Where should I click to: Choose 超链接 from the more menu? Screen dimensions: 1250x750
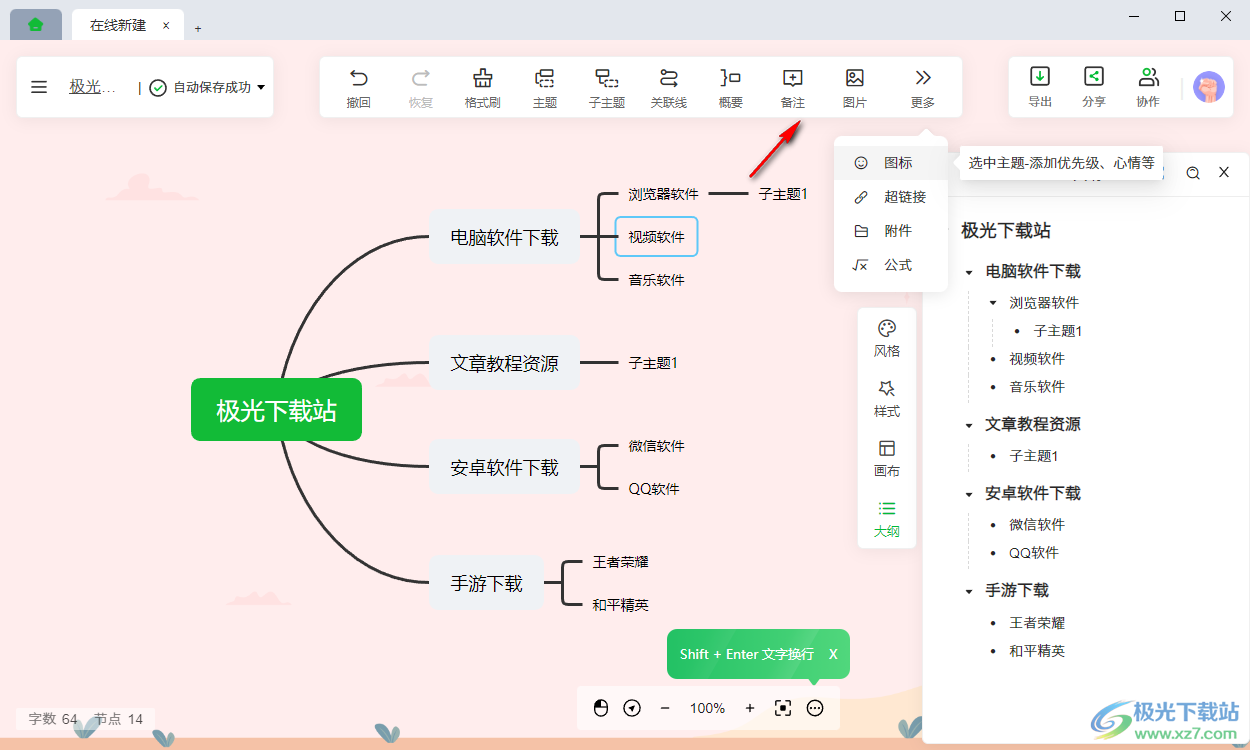(x=891, y=197)
